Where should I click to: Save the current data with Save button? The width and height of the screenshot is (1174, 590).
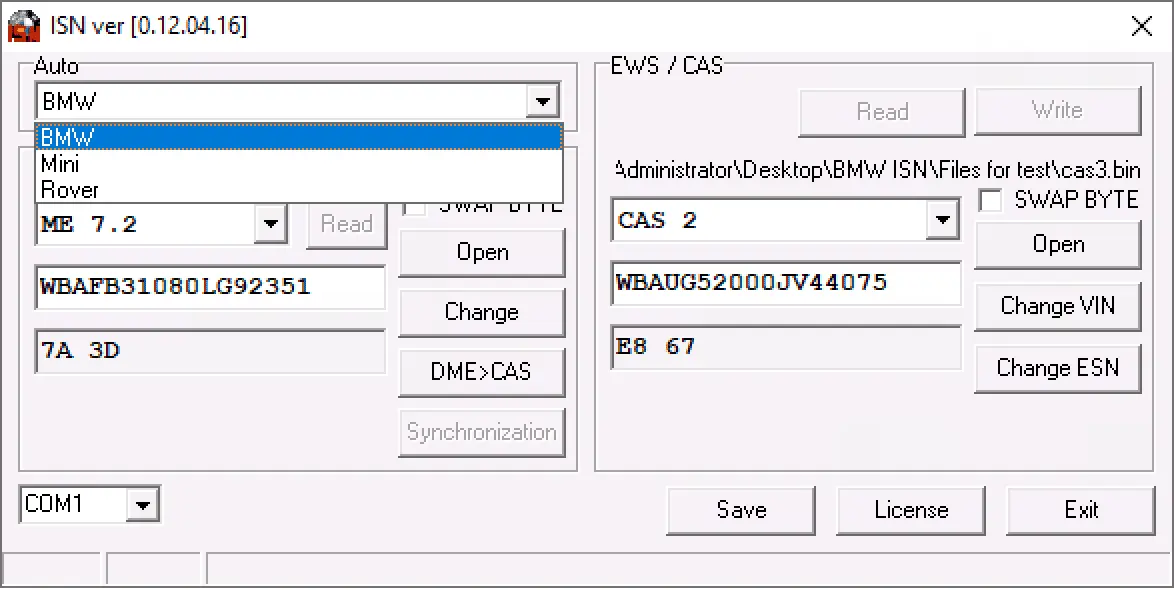tap(740, 511)
